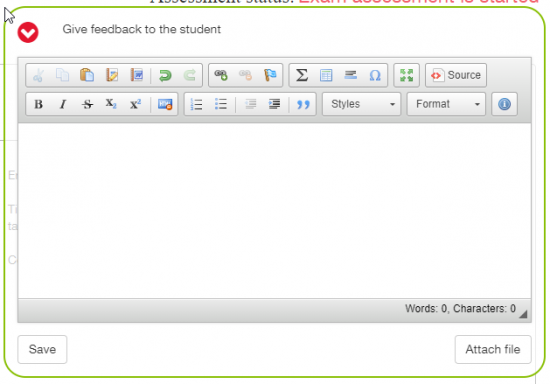Open the Styles dropdown
The width and height of the screenshot is (550, 384).
point(362,104)
